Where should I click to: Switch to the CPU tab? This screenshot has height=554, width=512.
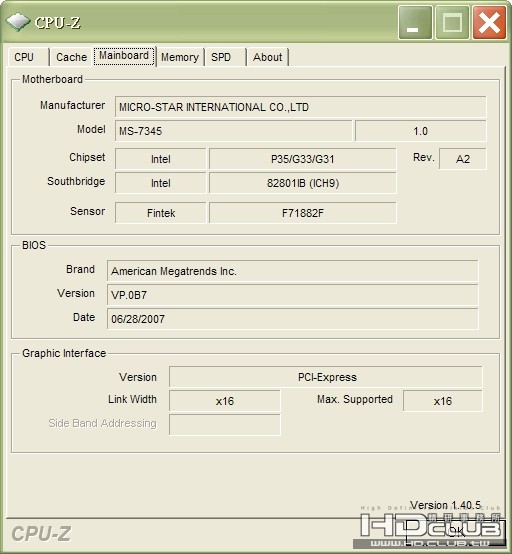coord(28,57)
